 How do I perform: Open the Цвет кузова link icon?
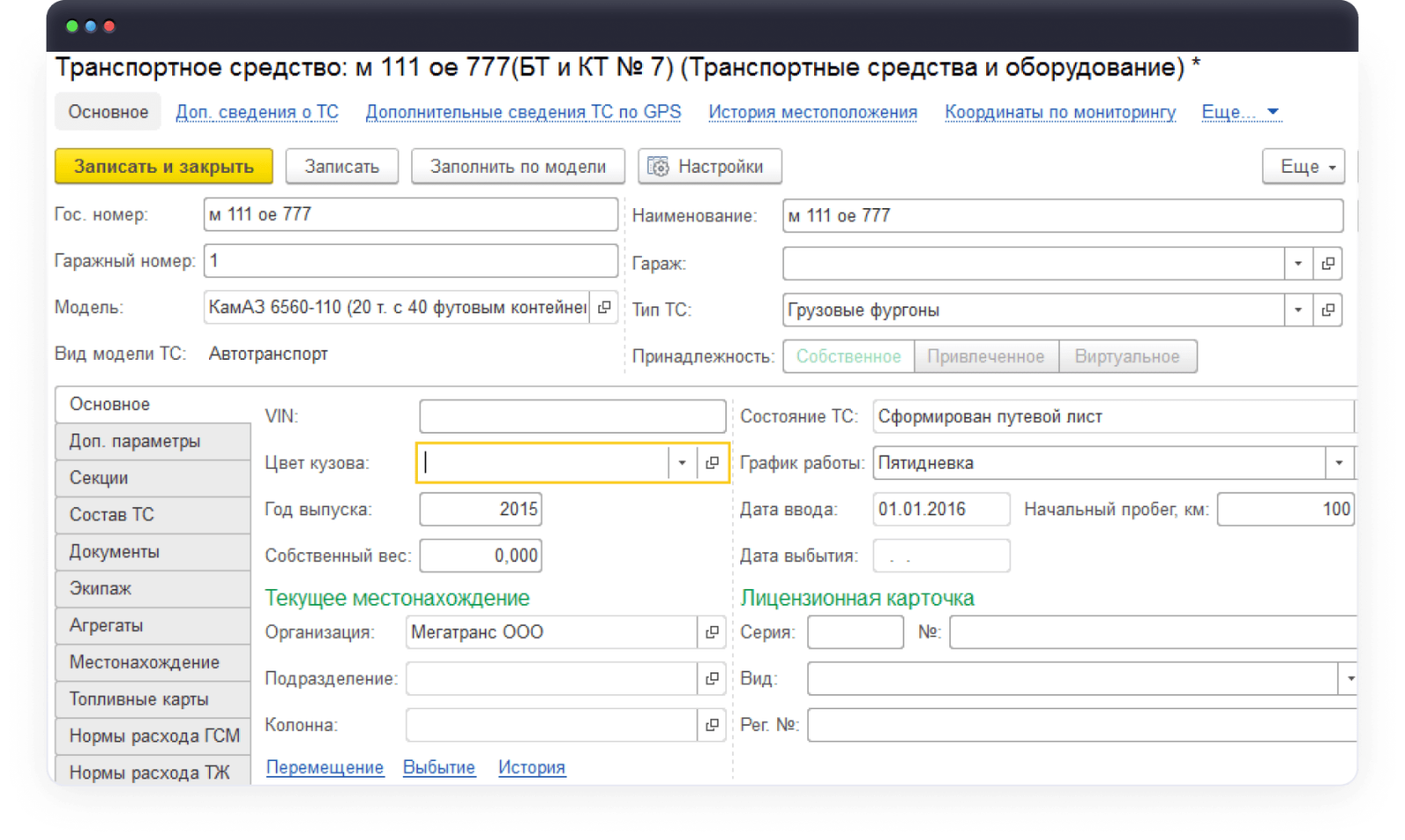pyautogui.click(x=712, y=463)
